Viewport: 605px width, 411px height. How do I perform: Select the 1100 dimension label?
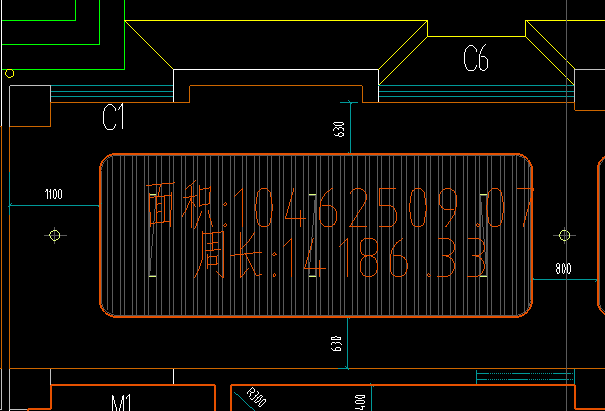[x=54, y=194]
